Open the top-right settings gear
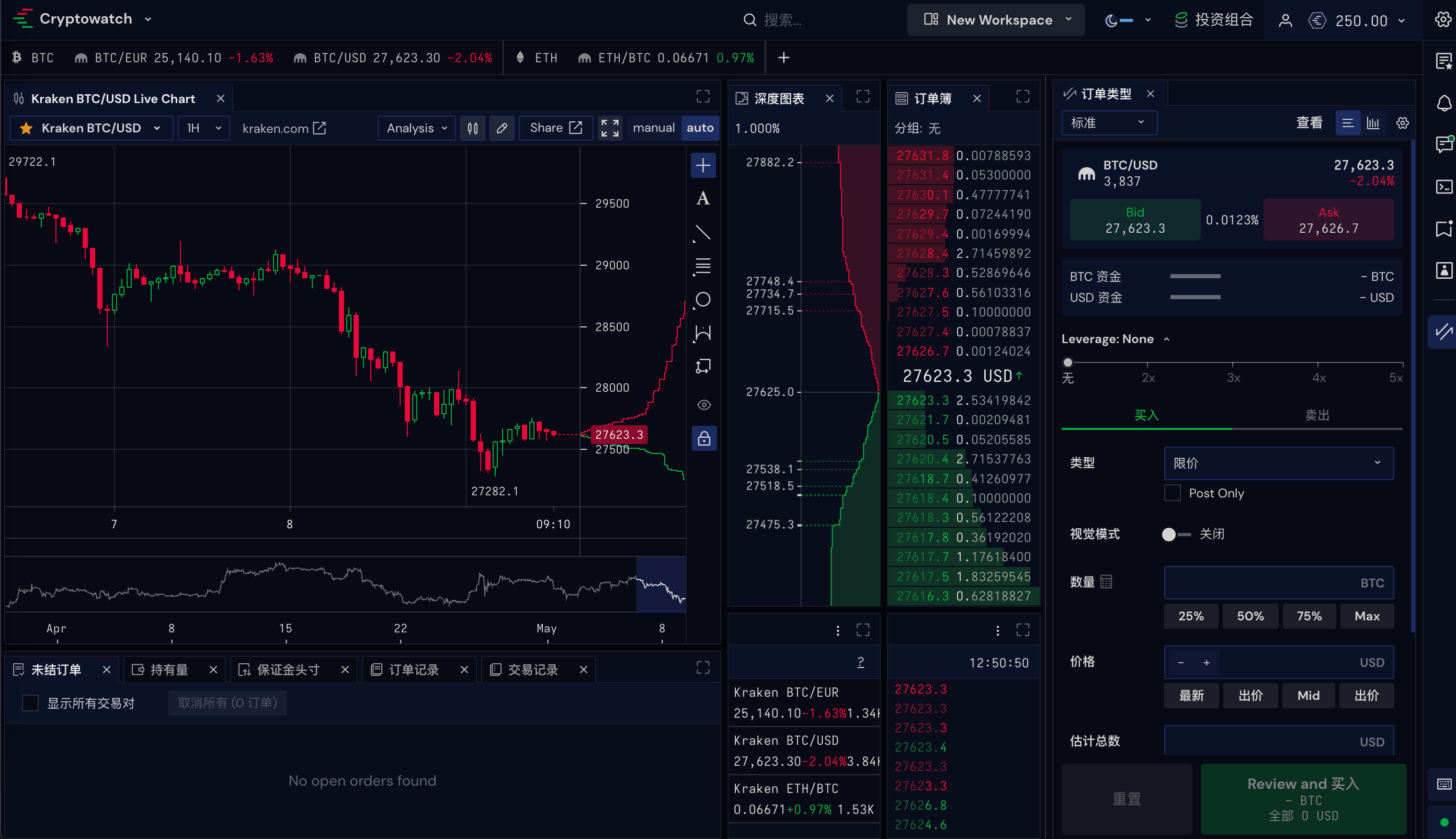 [x=1442, y=19]
